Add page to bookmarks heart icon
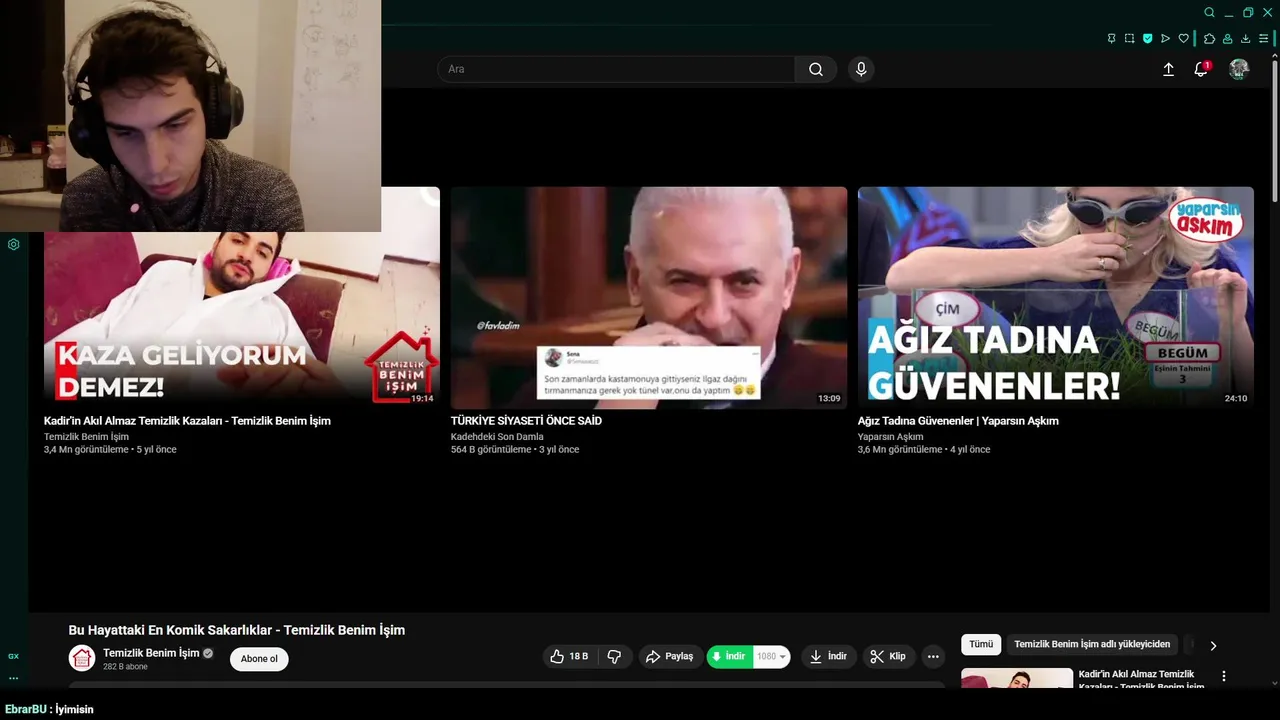The image size is (1280, 720). 1183,38
